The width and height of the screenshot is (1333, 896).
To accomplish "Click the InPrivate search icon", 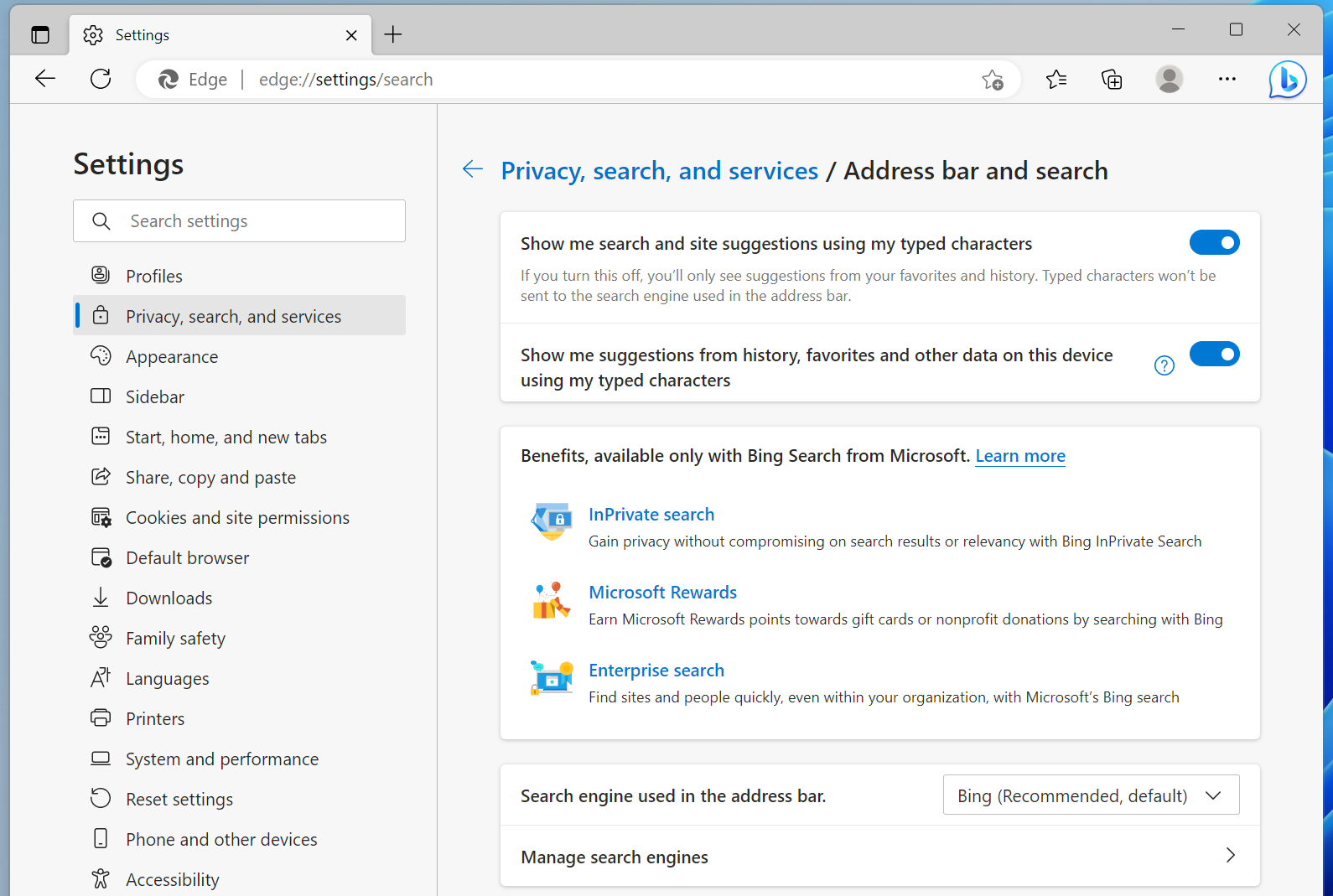I will coord(552,521).
